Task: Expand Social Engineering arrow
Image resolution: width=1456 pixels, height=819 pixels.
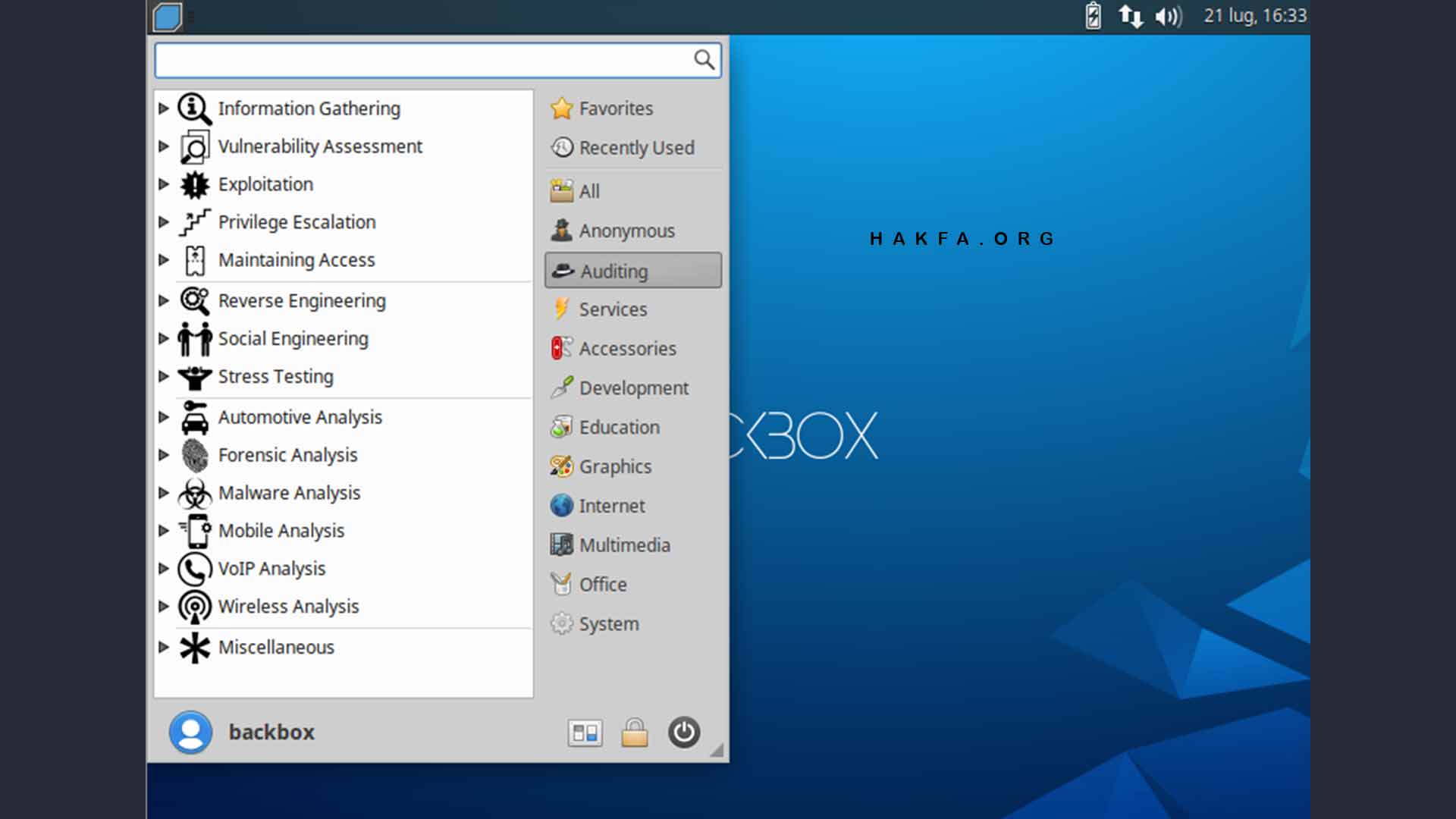Action: point(163,339)
